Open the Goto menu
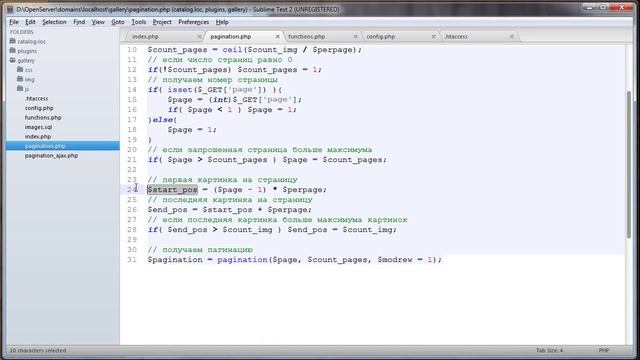Image resolution: width=640 pixels, height=360 pixels. 118,22
